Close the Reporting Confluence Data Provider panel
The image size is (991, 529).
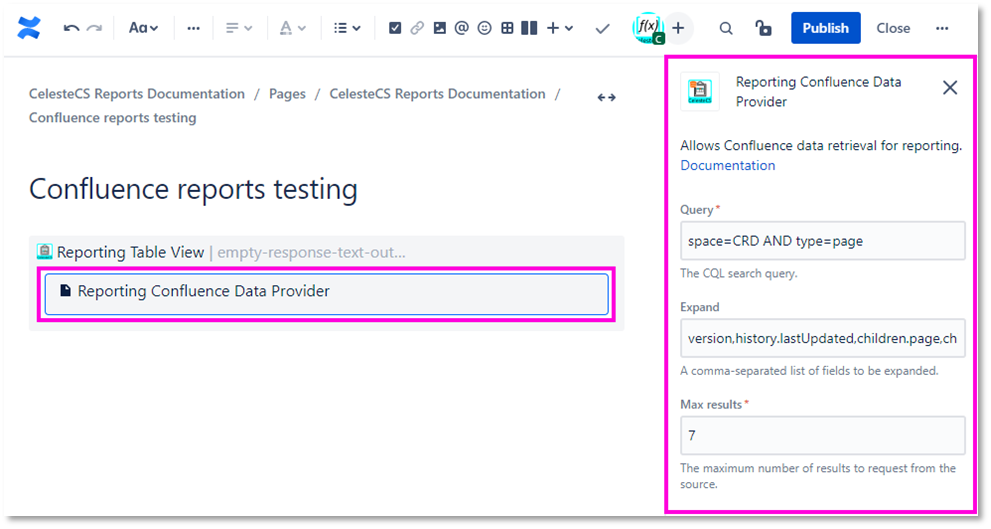[x=950, y=88]
